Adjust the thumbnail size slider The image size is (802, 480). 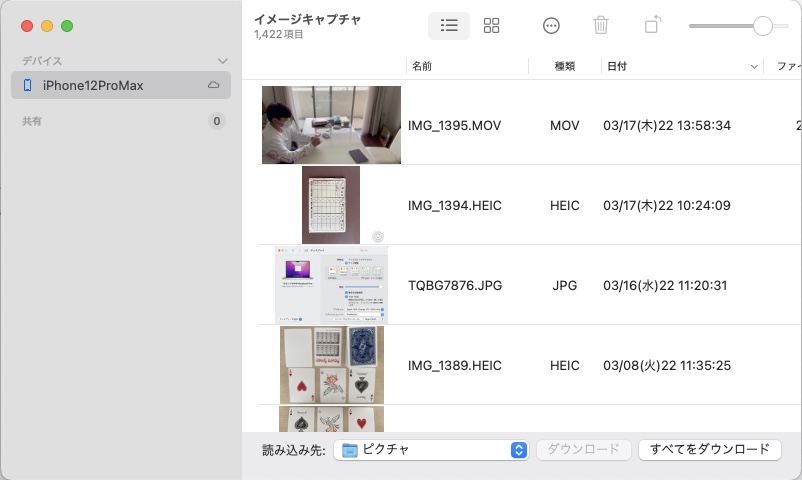[762, 26]
